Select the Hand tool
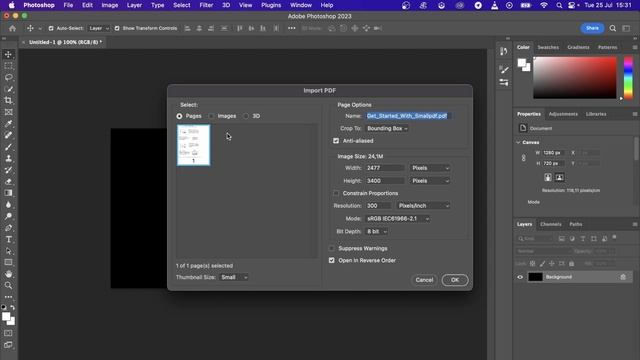 pos(8,274)
